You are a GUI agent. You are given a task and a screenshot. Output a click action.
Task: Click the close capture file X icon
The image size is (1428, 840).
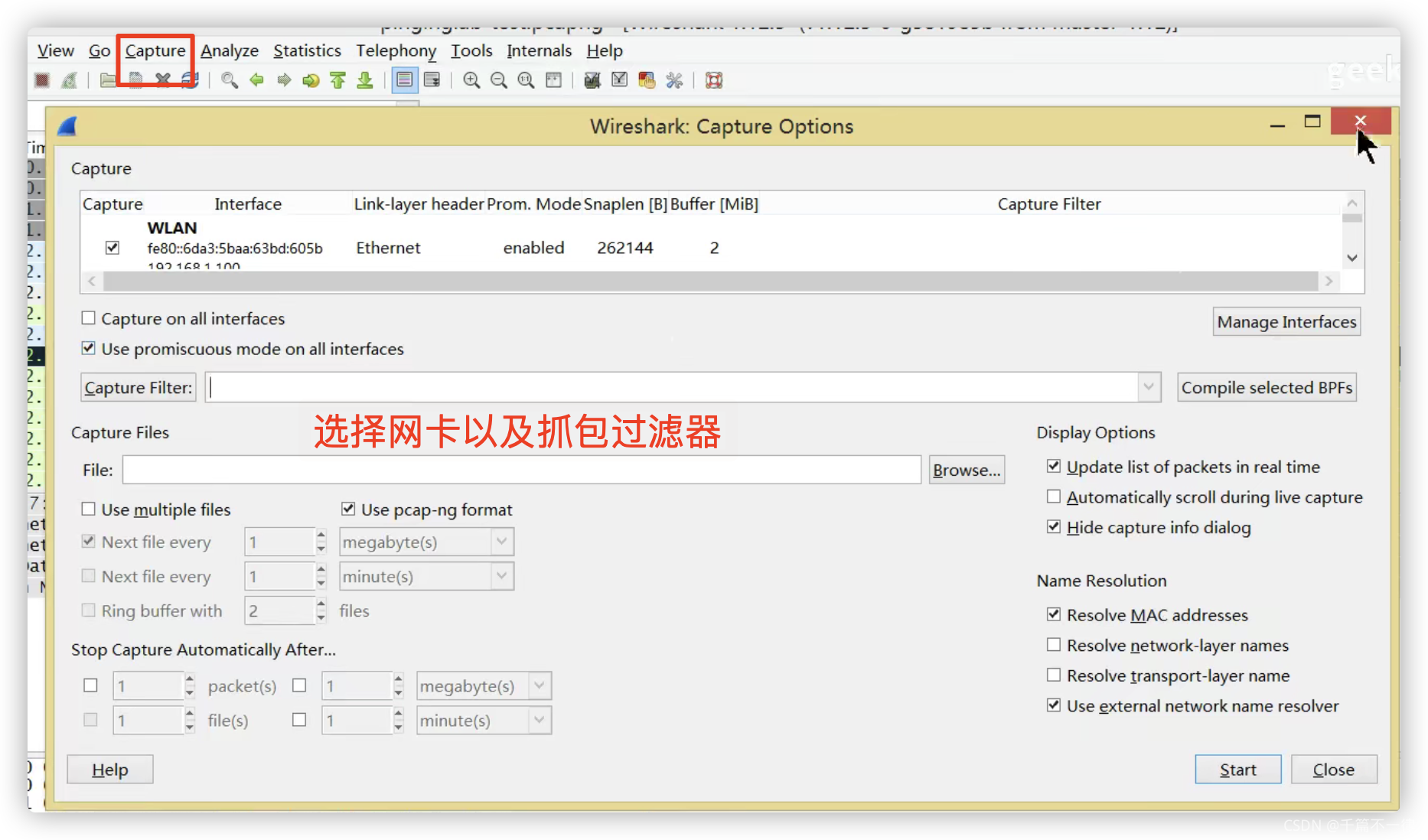tap(162, 80)
